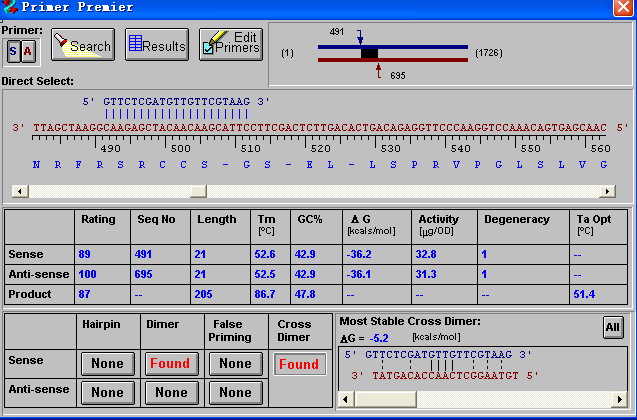Open Edit Primers
The height and width of the screenshot is (420, 637).
(230, 44)
